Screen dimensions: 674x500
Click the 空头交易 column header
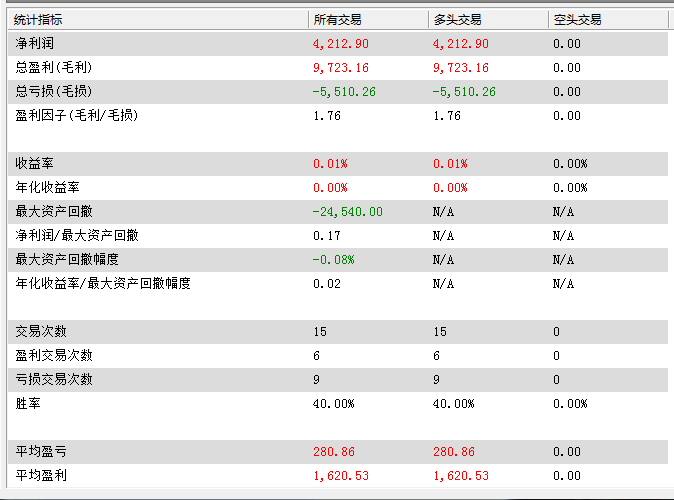point(577,19)
